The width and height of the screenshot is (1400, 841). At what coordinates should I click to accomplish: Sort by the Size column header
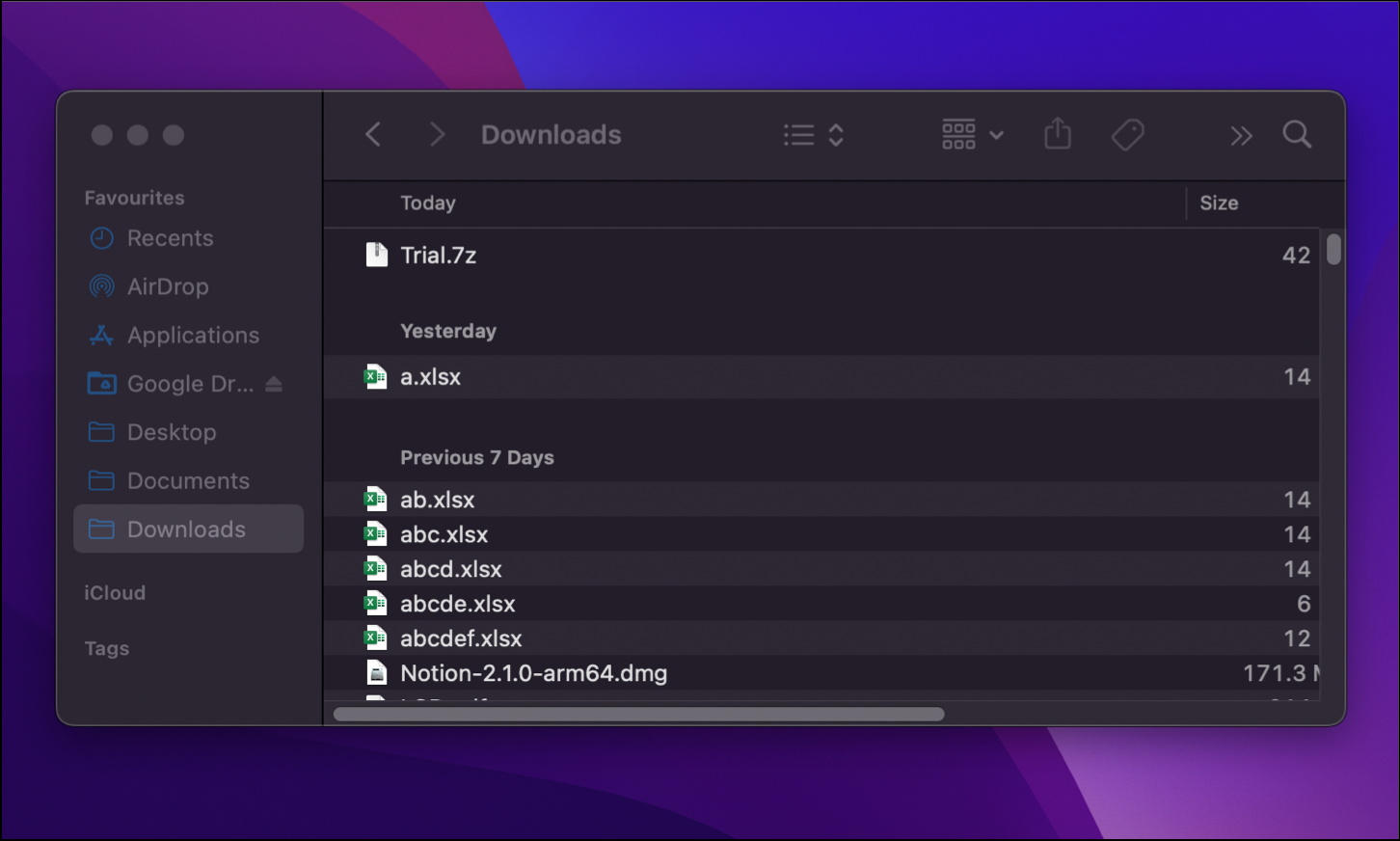[1219, 203]
